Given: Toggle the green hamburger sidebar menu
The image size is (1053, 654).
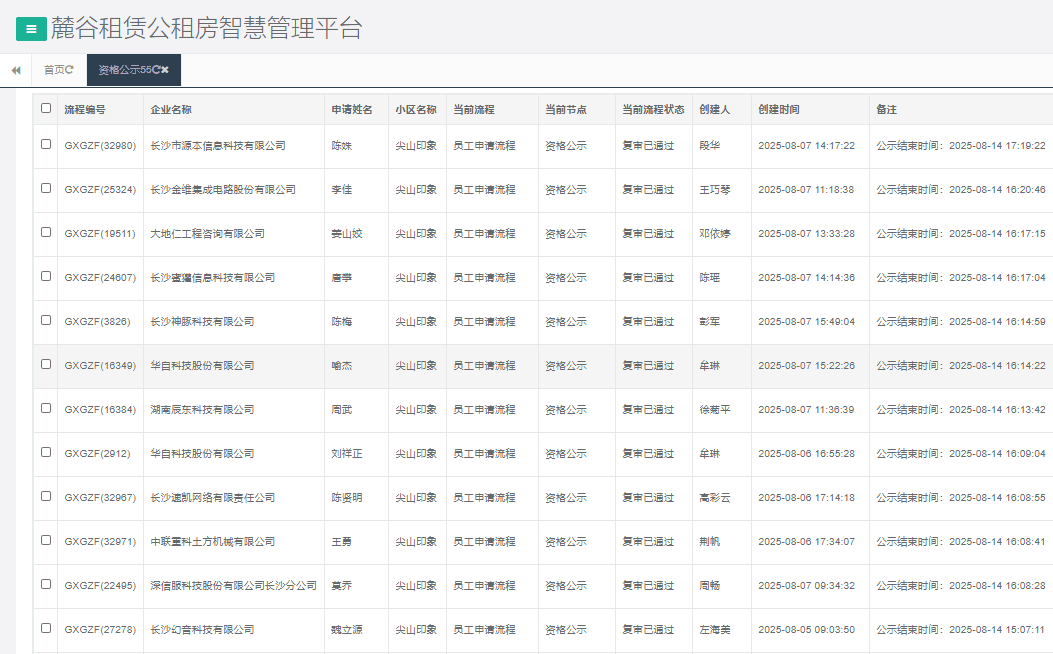Looking at the screenshot, I should [x=31, y=29].
